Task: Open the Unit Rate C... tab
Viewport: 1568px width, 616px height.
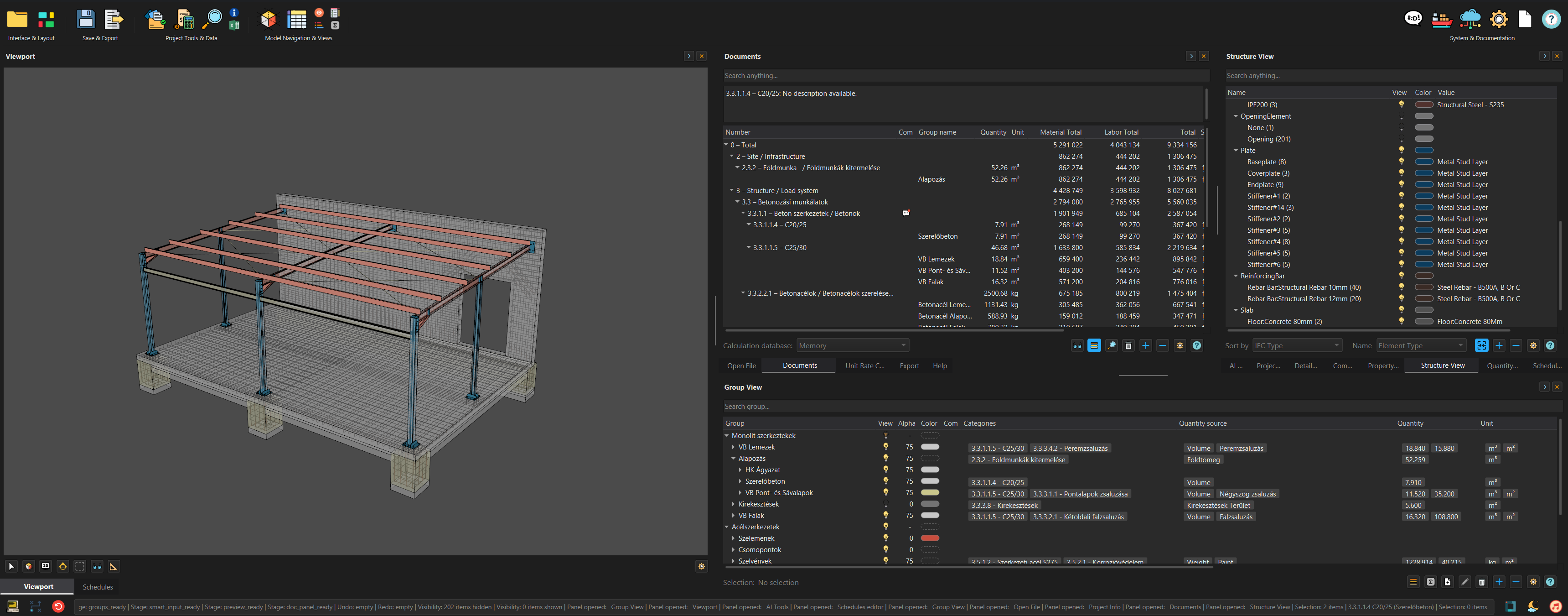Action: [x=864, y=365]
